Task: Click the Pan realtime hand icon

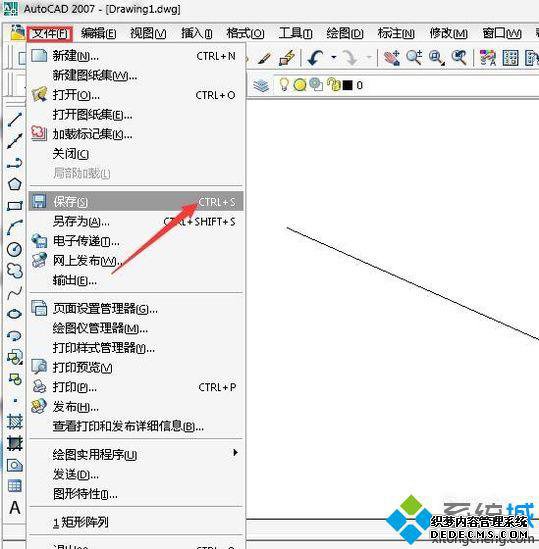Action: pyautogui.click(x=391, y=57)
